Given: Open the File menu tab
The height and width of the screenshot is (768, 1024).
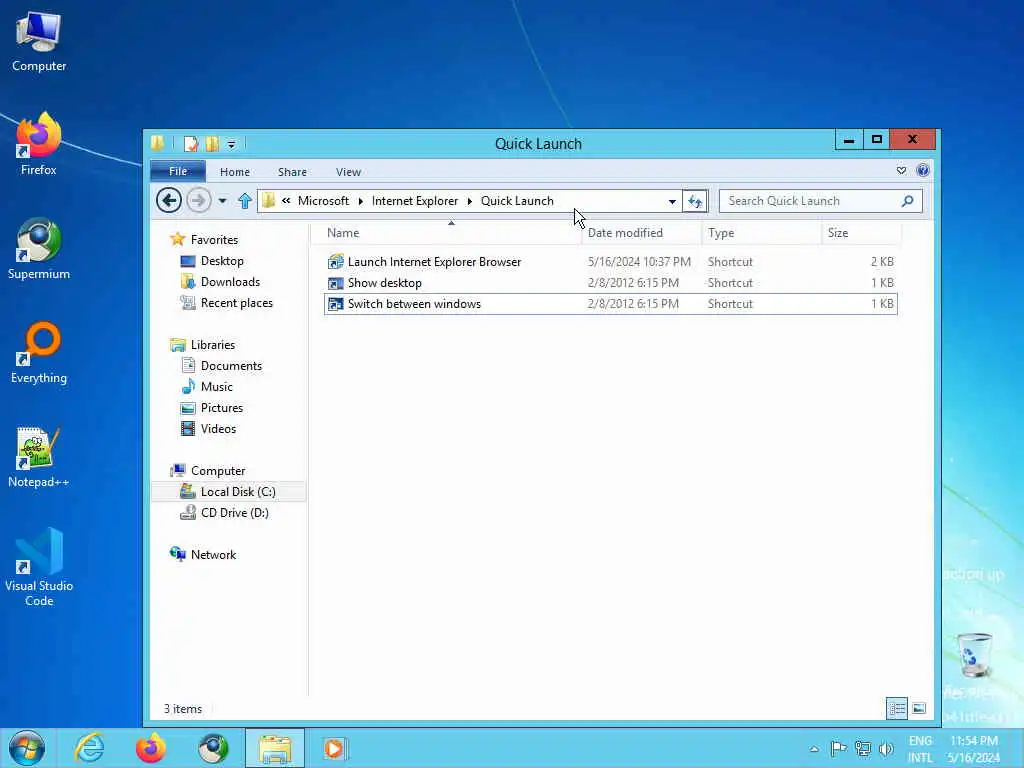Looking at the screenshot, I should point(178,171).
